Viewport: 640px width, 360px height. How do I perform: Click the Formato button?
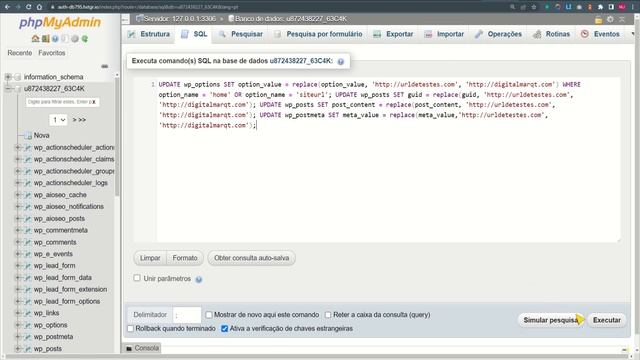(185, 258)
